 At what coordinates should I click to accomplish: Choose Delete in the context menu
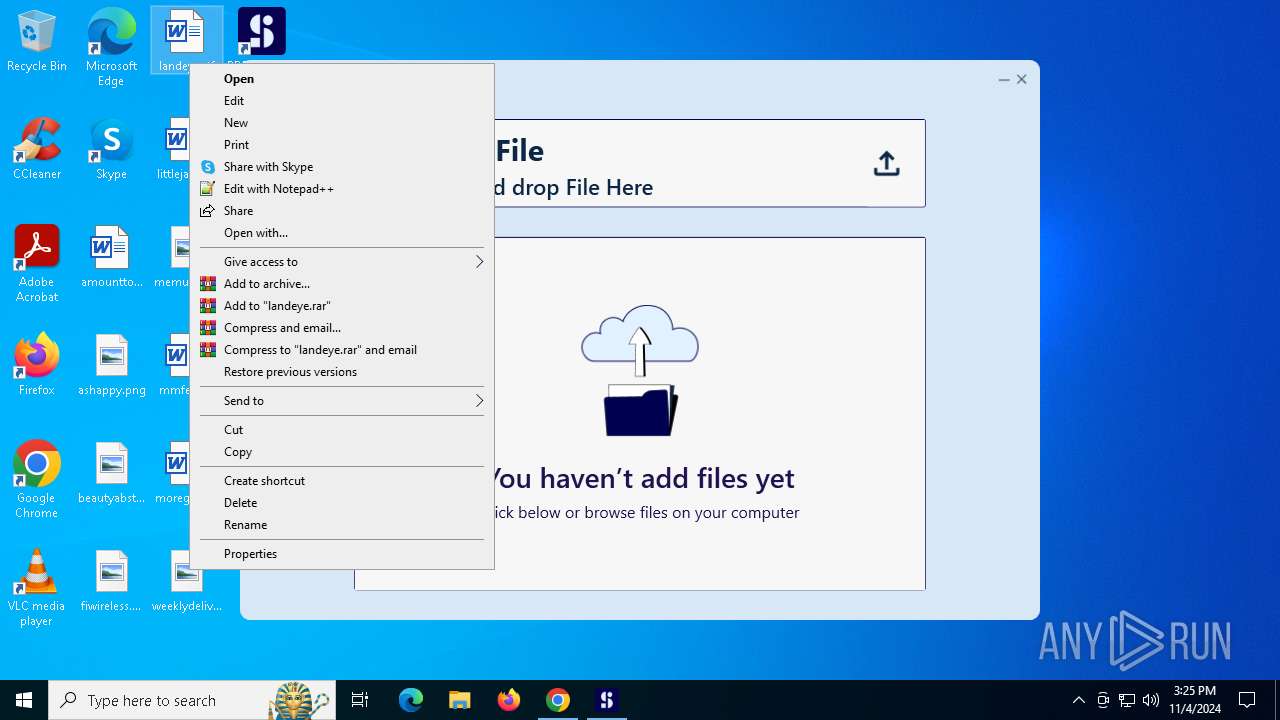(342, 503)
